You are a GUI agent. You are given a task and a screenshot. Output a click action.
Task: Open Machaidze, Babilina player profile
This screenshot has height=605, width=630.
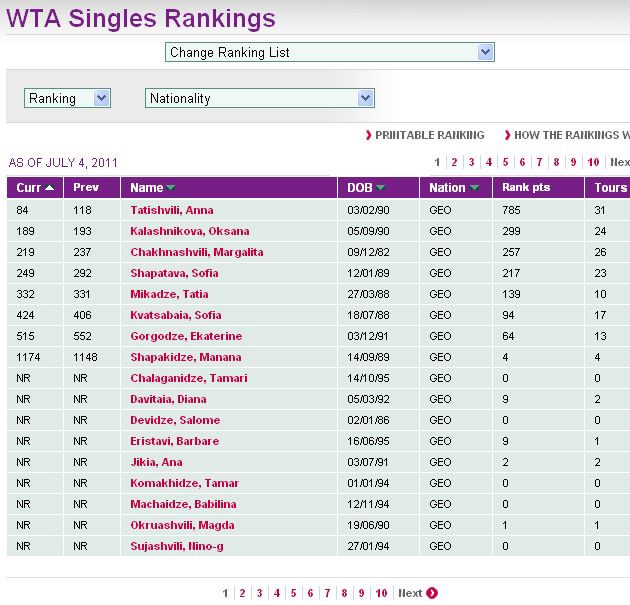183,504
